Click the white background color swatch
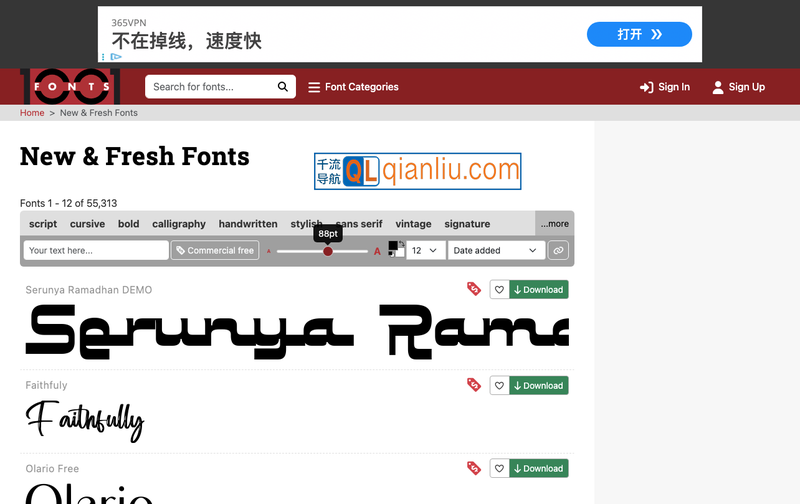Screen dimensions: 800x504 click(x=399, y=253)
